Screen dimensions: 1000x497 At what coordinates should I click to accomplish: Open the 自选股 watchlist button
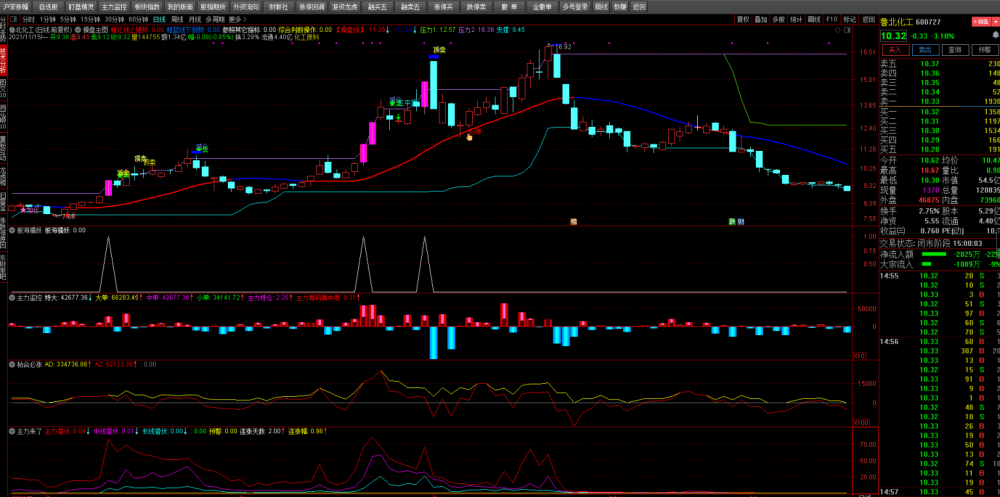pyautogui.click(x=47, y=7)
